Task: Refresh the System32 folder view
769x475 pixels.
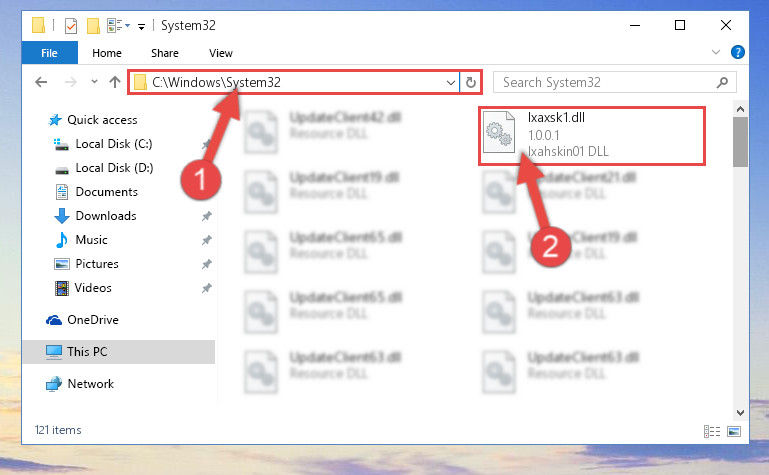Action: point(471,82)
